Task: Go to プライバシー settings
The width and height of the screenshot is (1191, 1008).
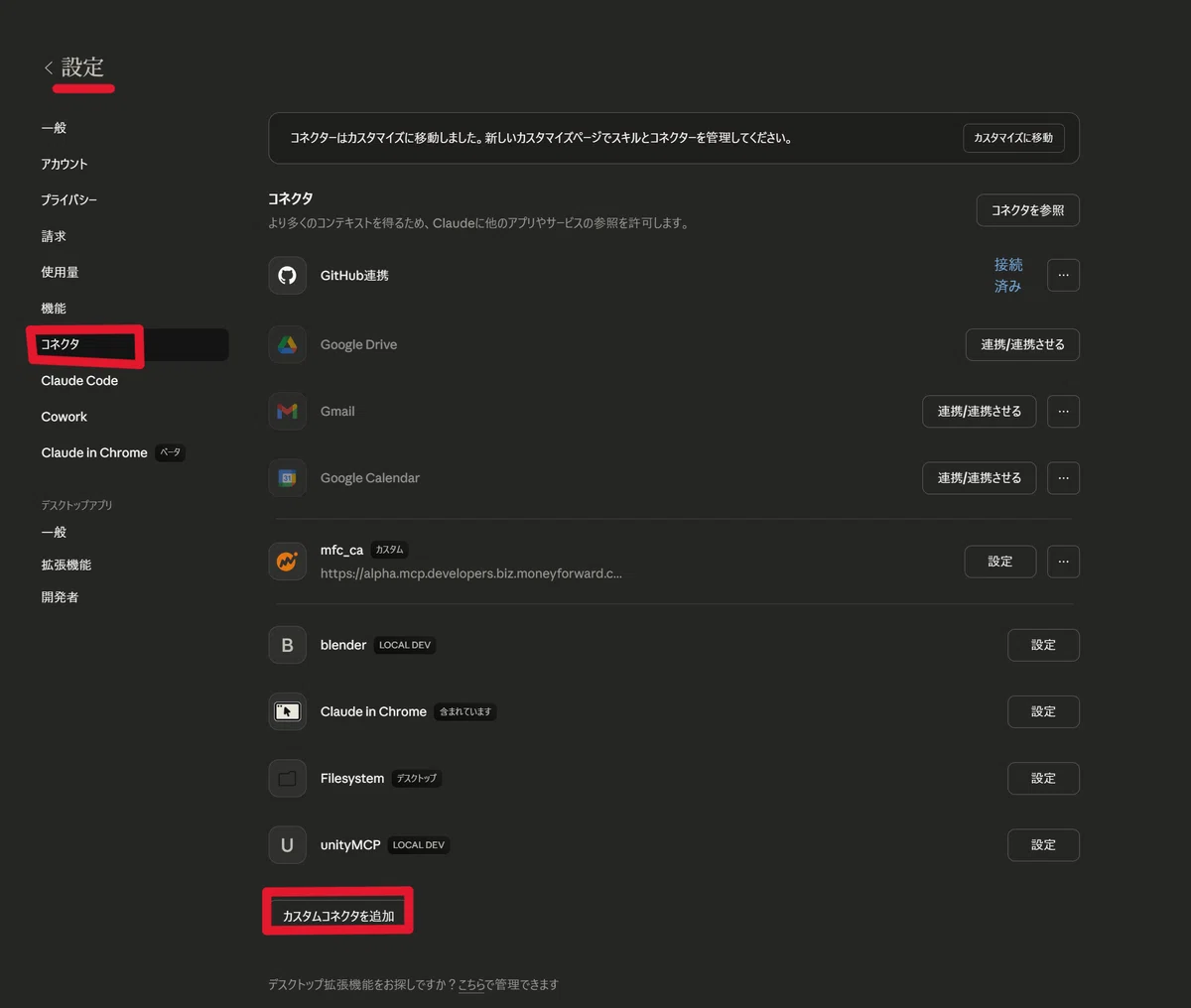Action: tap(68, 199)
